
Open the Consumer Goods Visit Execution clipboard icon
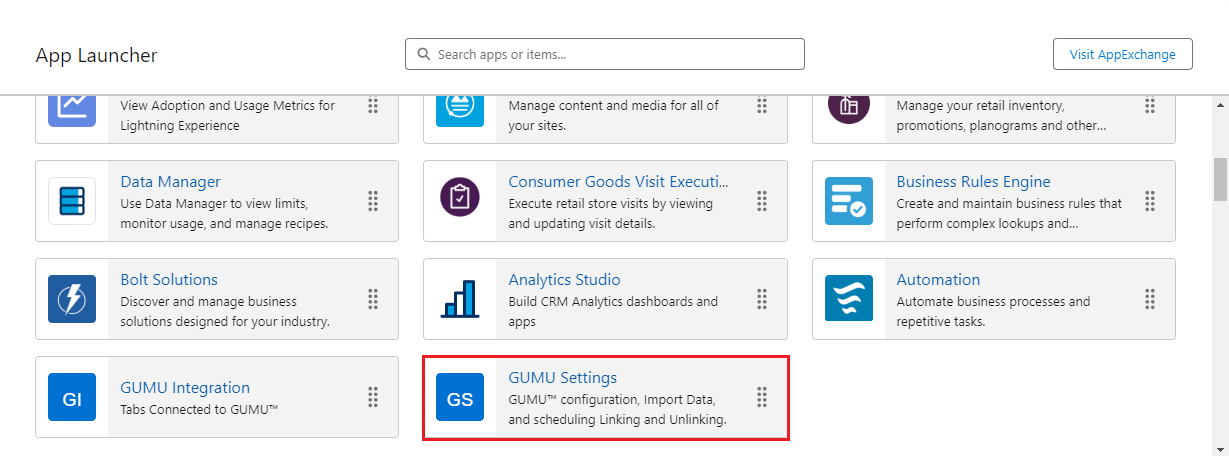tap(460, 201)
